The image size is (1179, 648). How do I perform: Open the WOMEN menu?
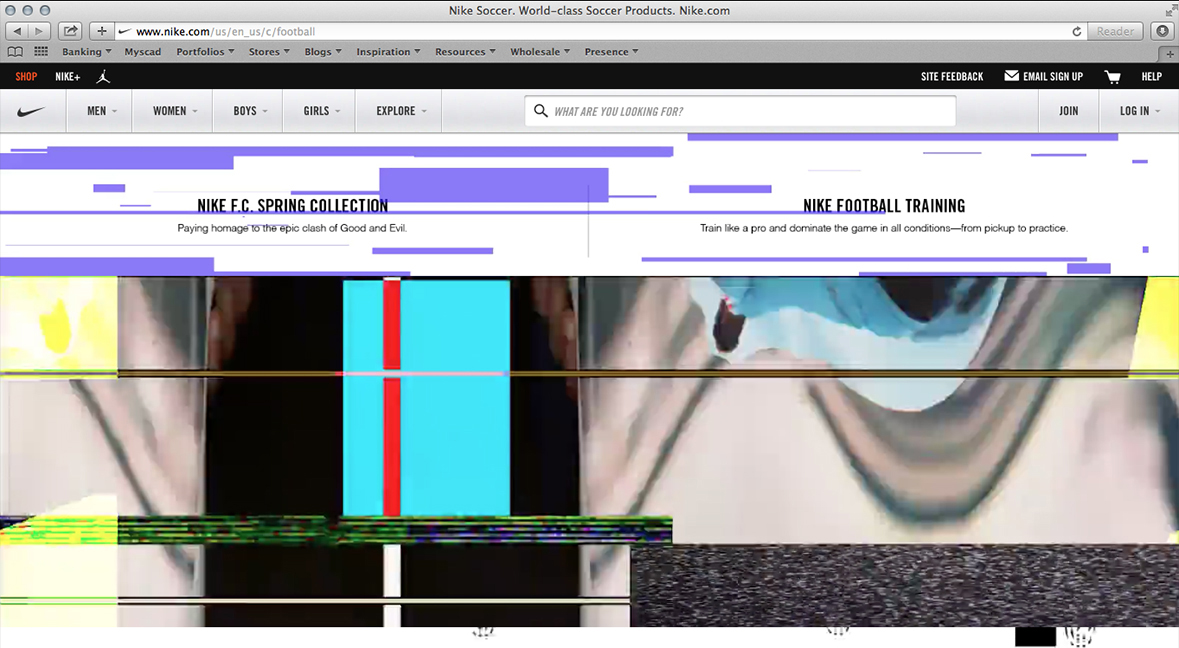tap(174, 111)
